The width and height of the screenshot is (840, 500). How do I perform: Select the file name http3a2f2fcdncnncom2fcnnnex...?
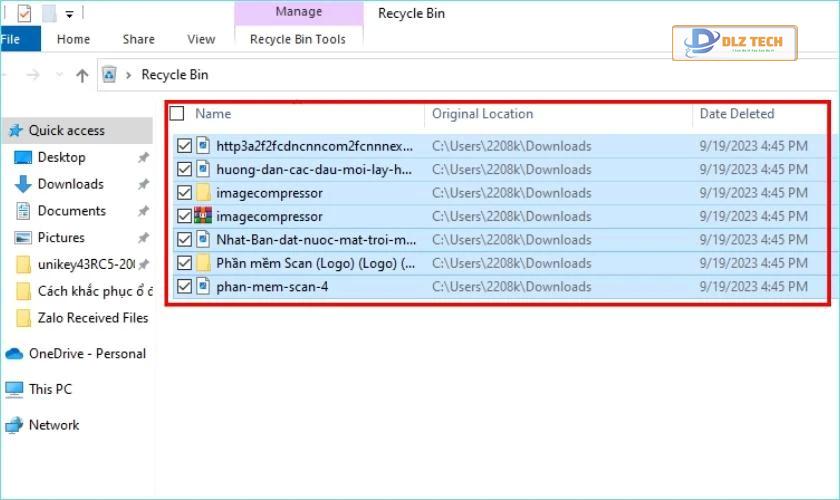tap(314, 146)
